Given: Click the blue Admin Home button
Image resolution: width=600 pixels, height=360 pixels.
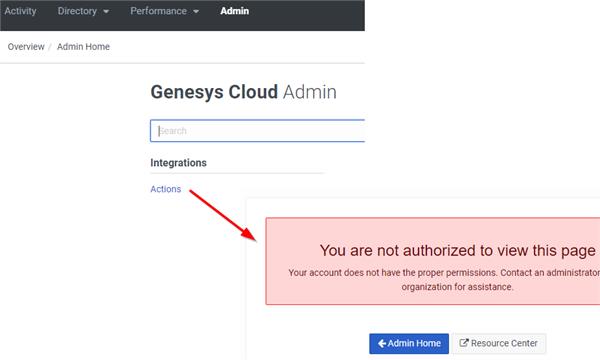Looking at the screenshot, I should pos(409,344).
